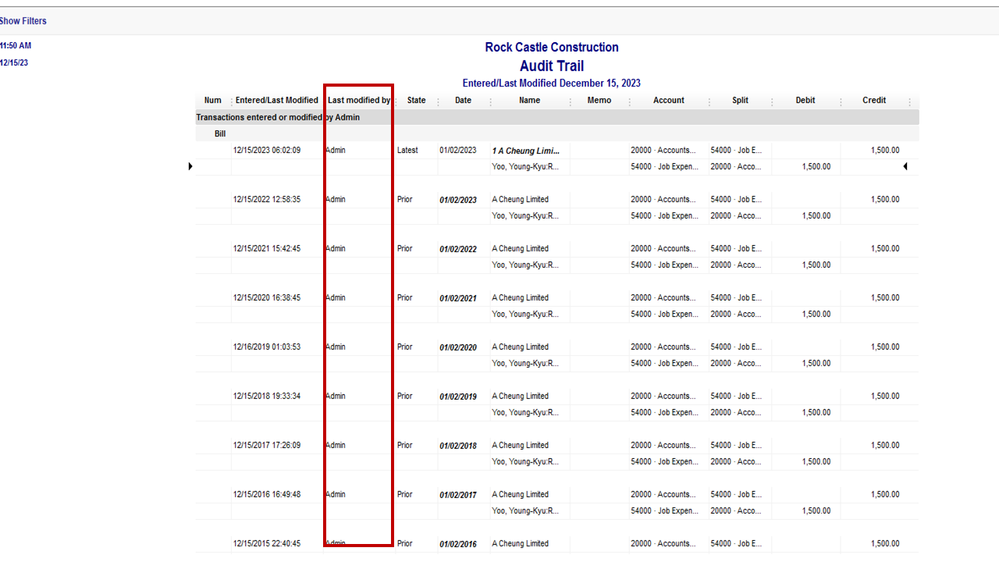Image resolution: width=999 pixels, height=562 pixels.
Task: Click Admin in the 12/15/2023 06:02:09 row
Action: 336,150
